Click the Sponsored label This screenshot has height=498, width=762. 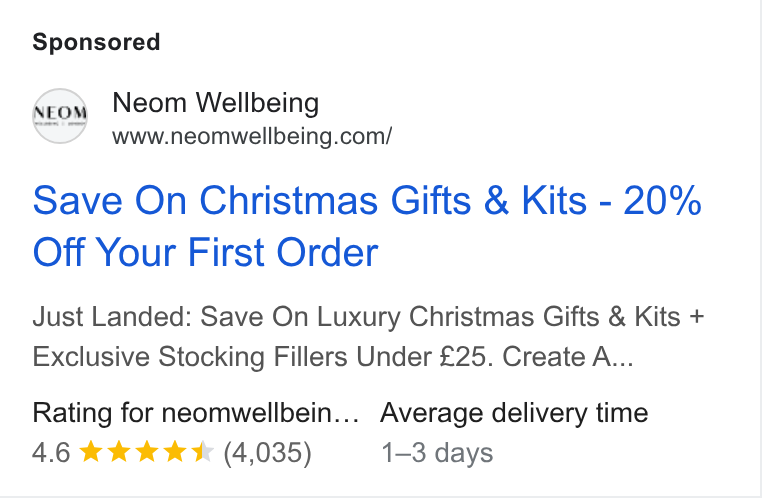pos(96,42)
